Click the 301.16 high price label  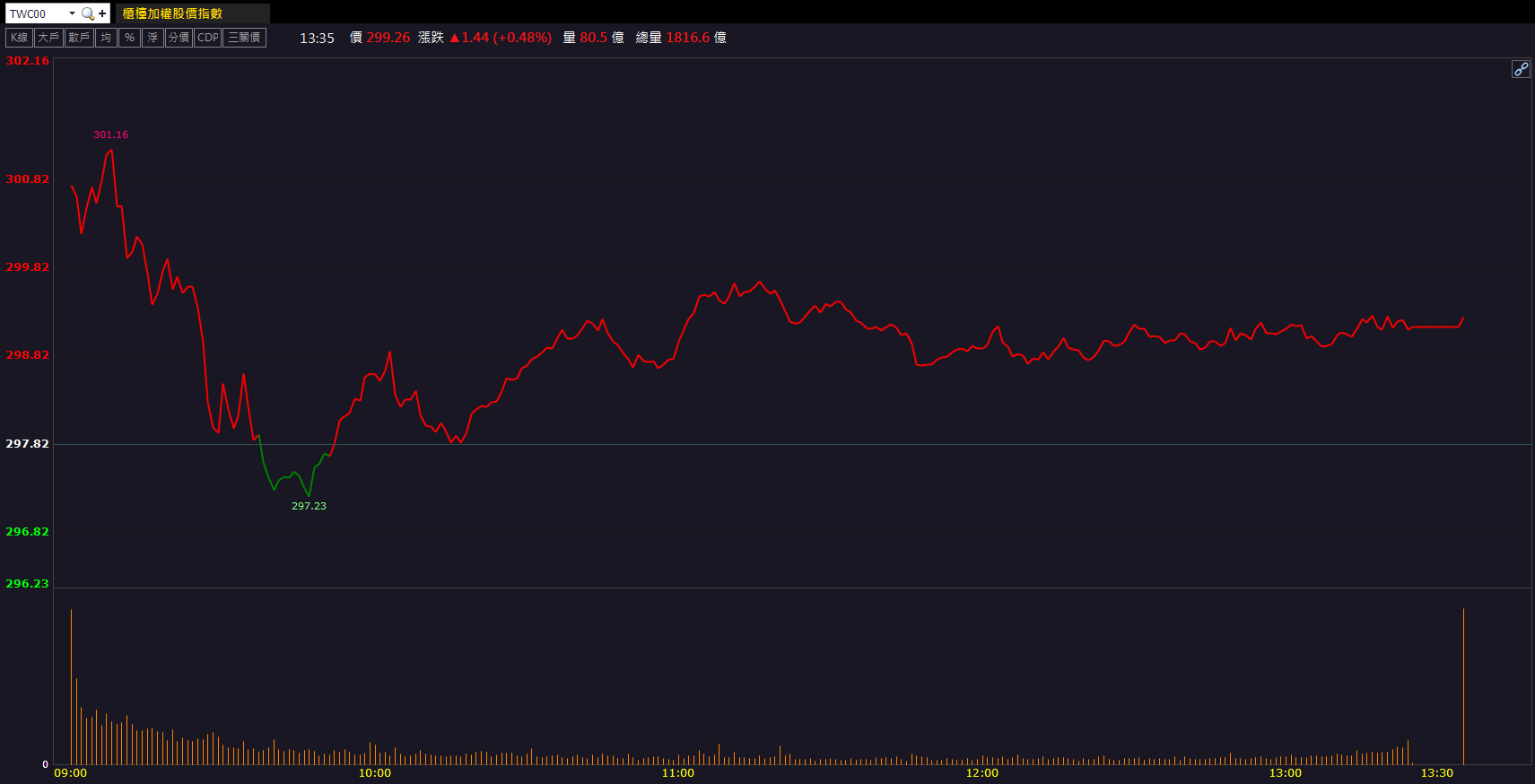pos(110,135)
